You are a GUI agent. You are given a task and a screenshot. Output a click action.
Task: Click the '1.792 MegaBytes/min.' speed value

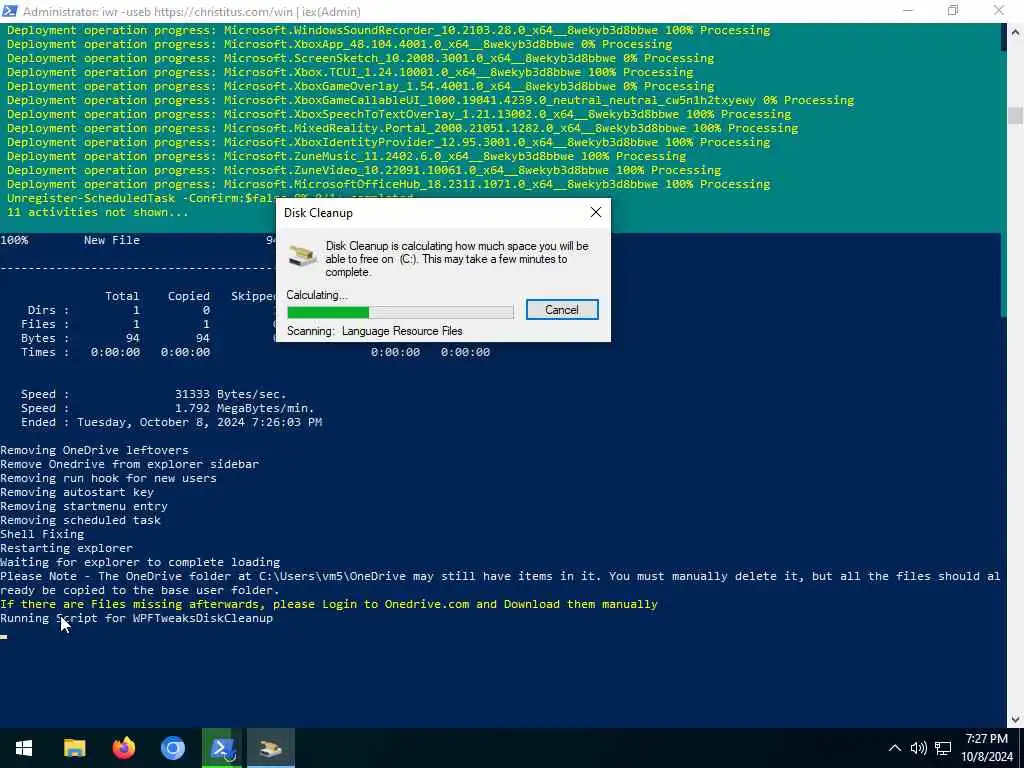click(244, 408)
